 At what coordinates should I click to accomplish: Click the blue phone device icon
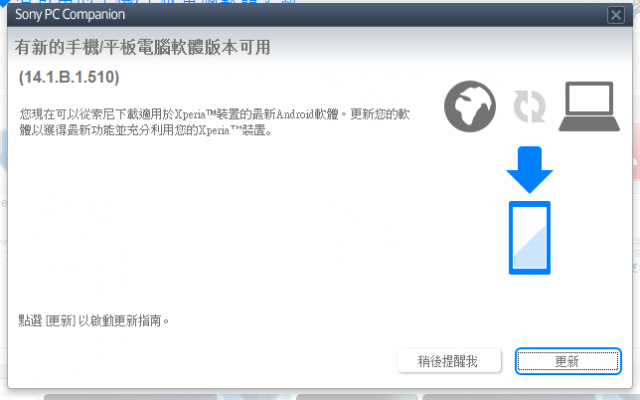click(529, 238)
